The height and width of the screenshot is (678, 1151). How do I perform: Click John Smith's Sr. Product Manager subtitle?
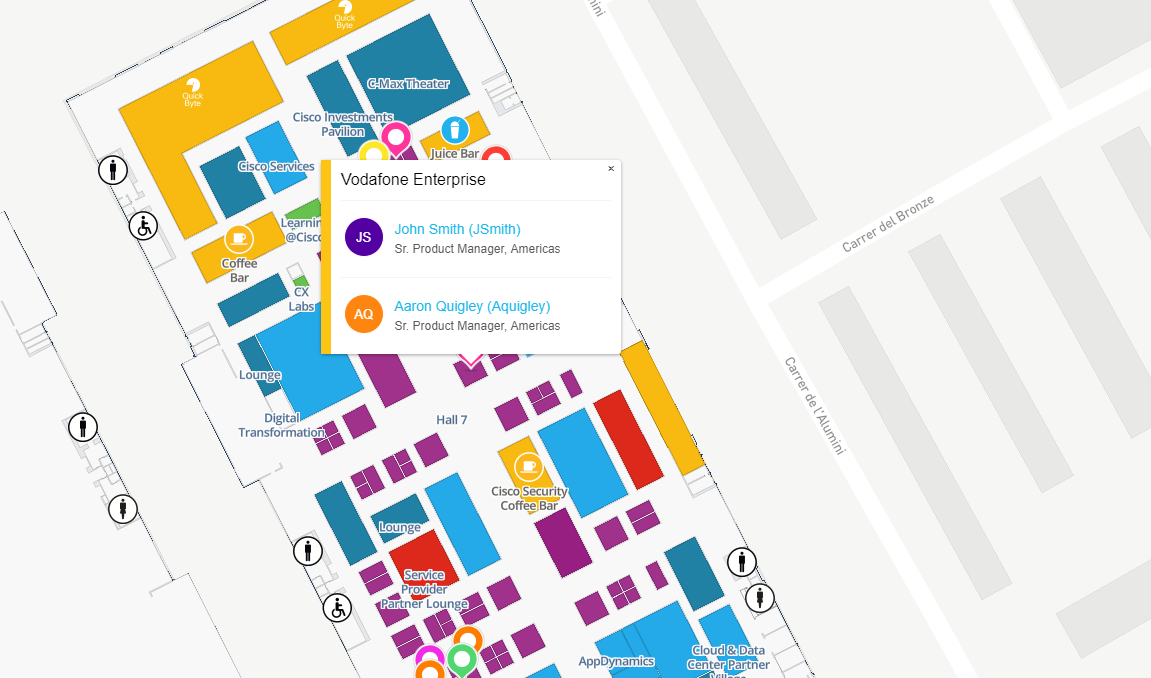(477, 249)
